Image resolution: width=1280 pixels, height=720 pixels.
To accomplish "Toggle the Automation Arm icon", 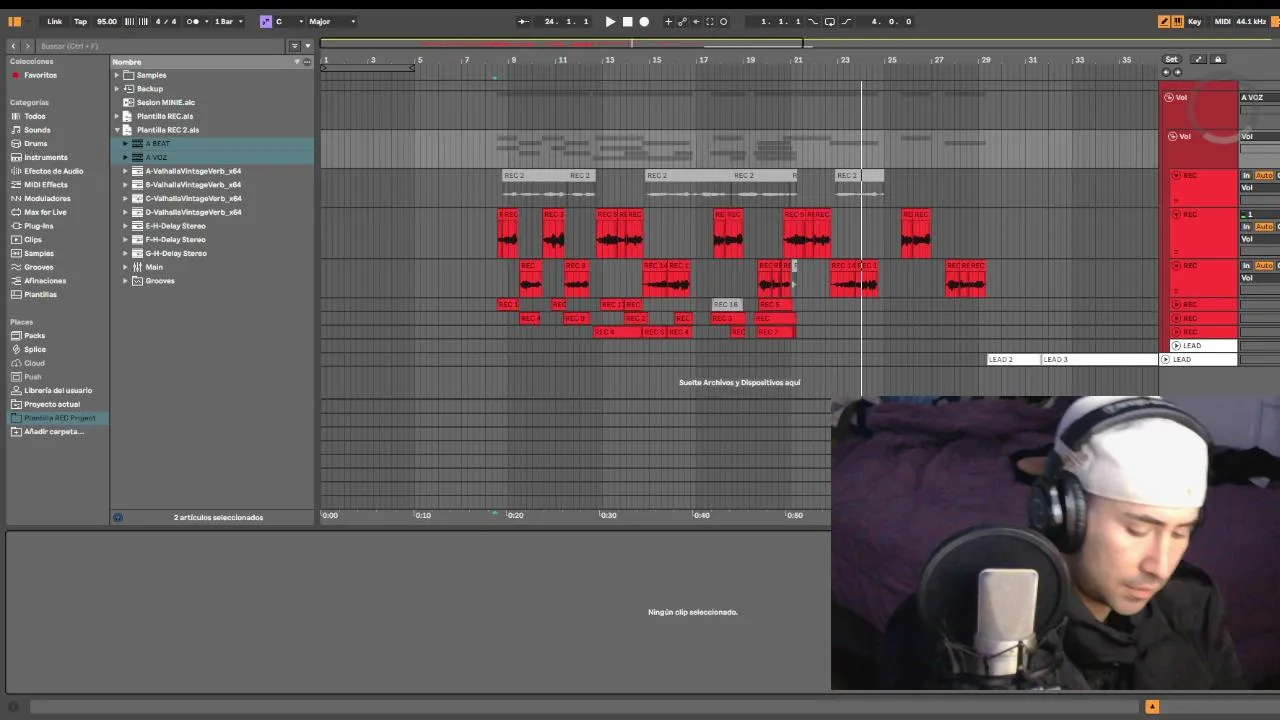I will click(682, 21).
